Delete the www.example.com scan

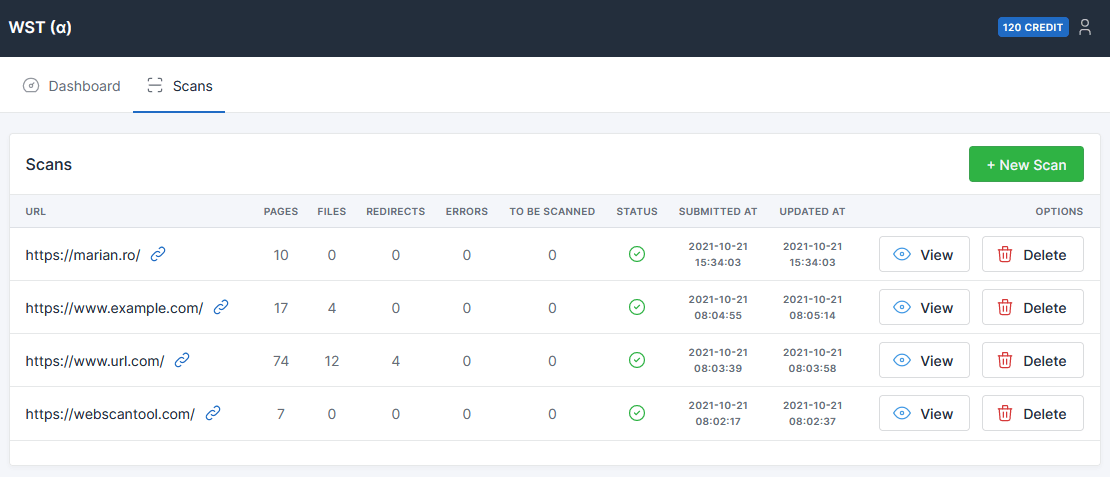pos(1032,307)
